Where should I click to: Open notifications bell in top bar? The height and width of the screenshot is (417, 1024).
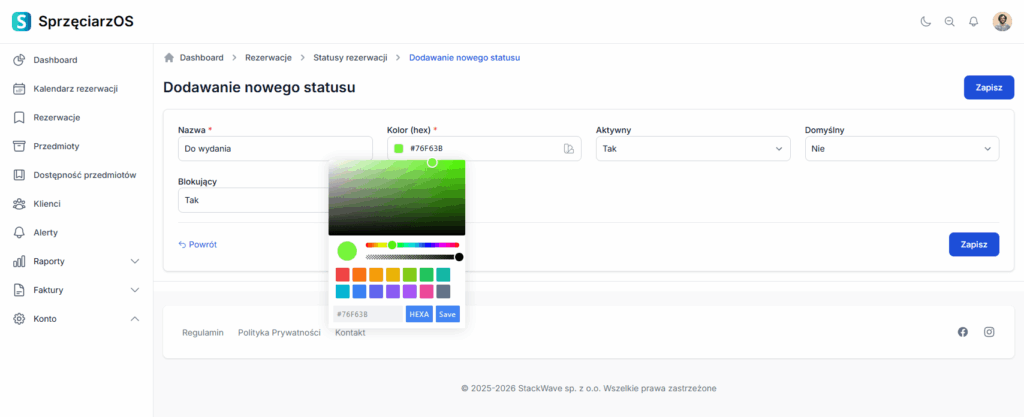(973, 21)
